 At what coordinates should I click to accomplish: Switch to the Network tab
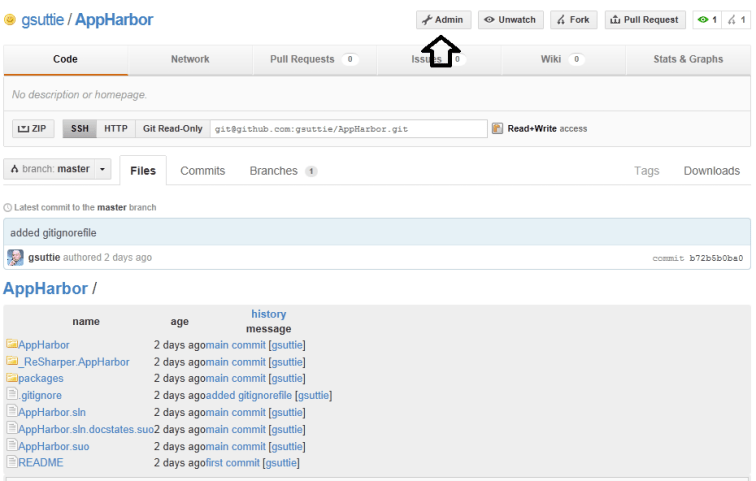tap(190, 59)
